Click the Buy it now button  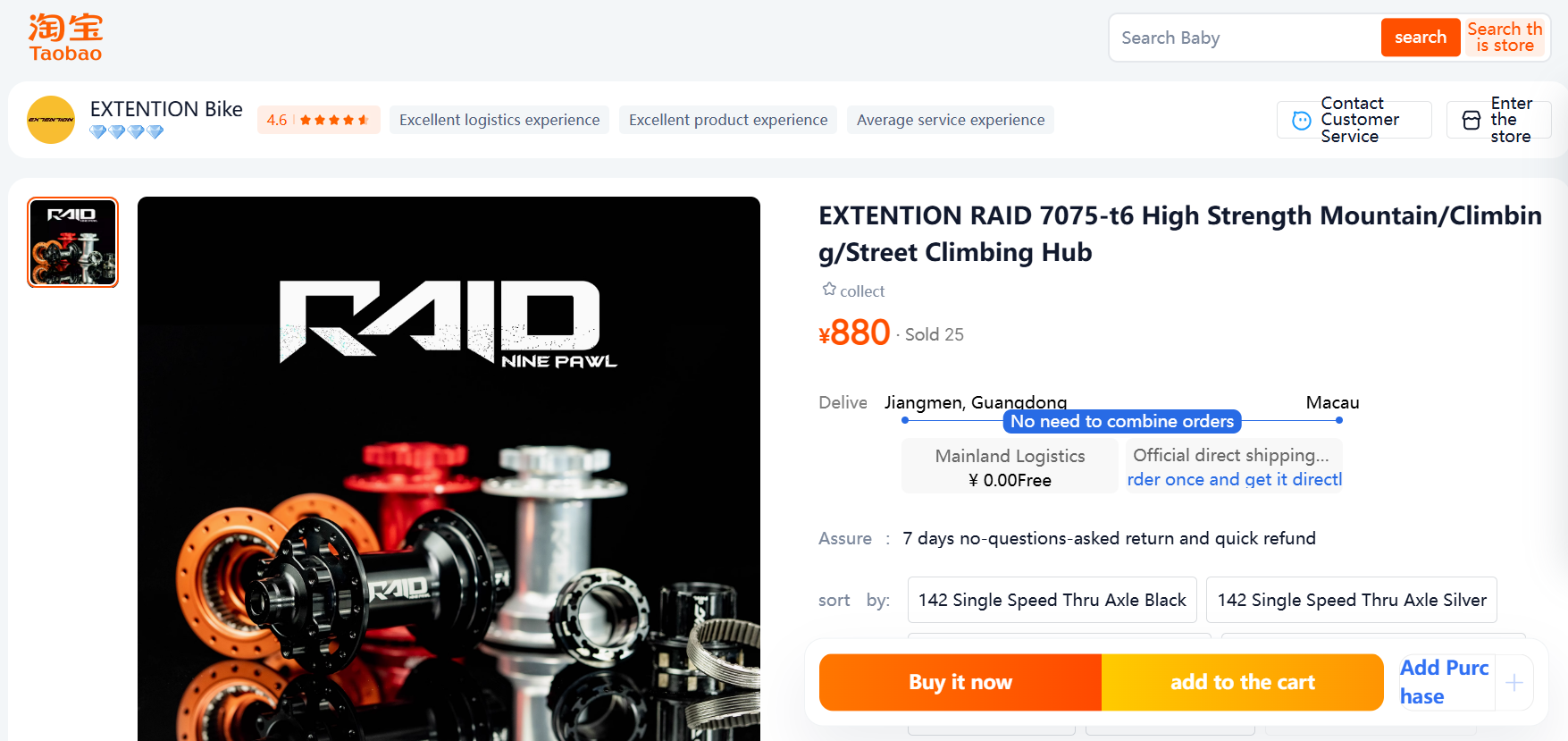[960, 683]
